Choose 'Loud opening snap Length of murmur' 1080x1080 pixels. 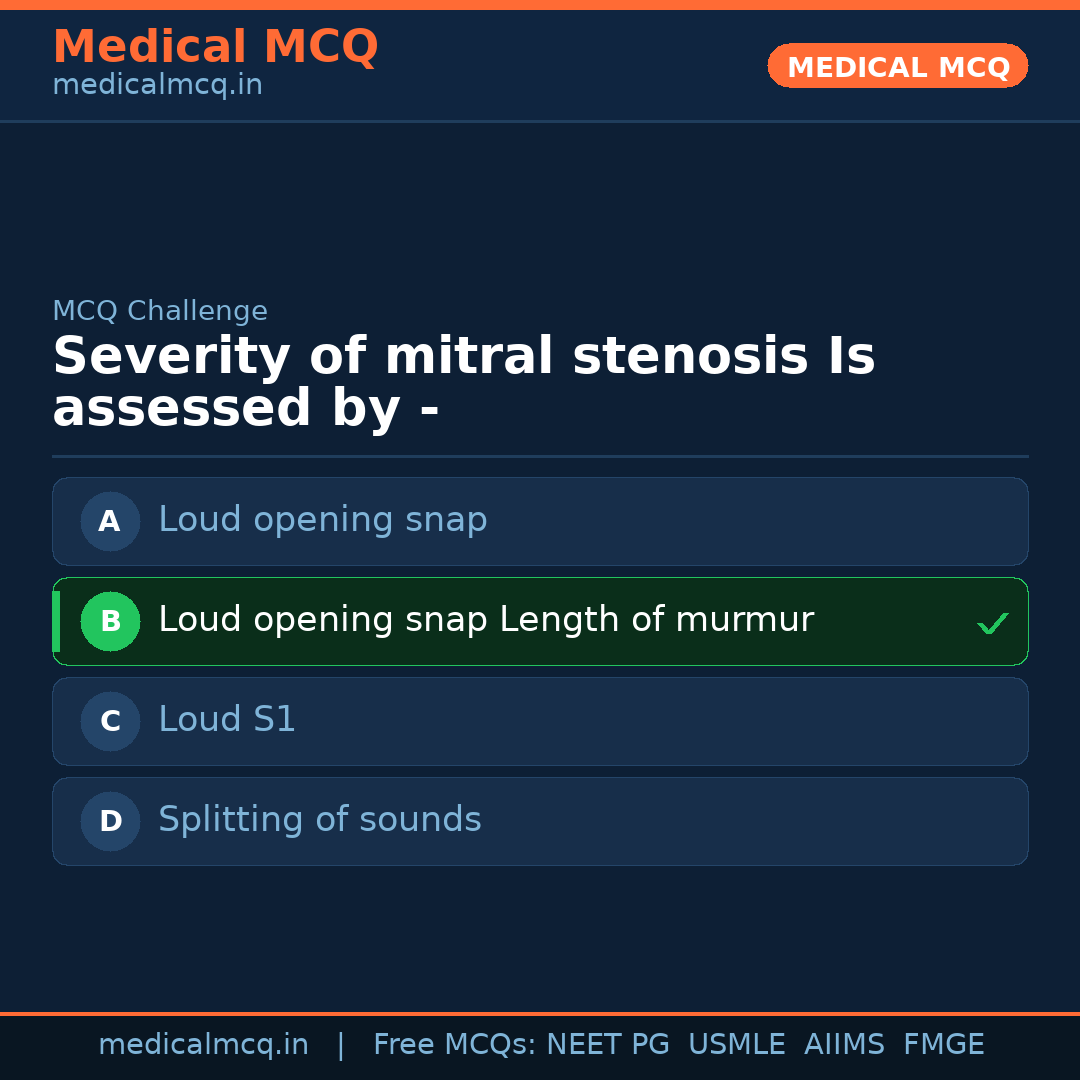click(485, 620)
